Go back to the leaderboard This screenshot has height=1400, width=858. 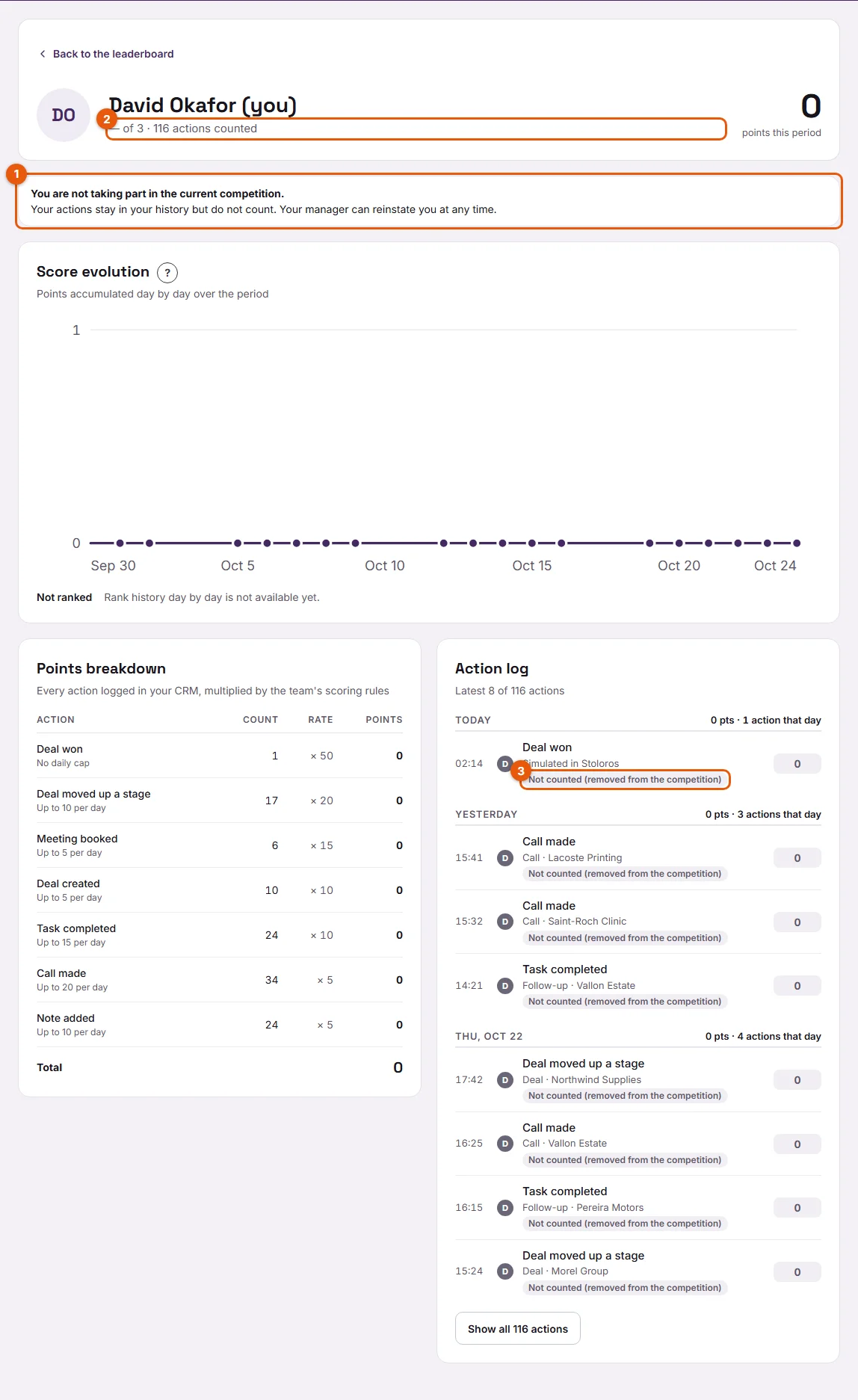click(106, 54)
